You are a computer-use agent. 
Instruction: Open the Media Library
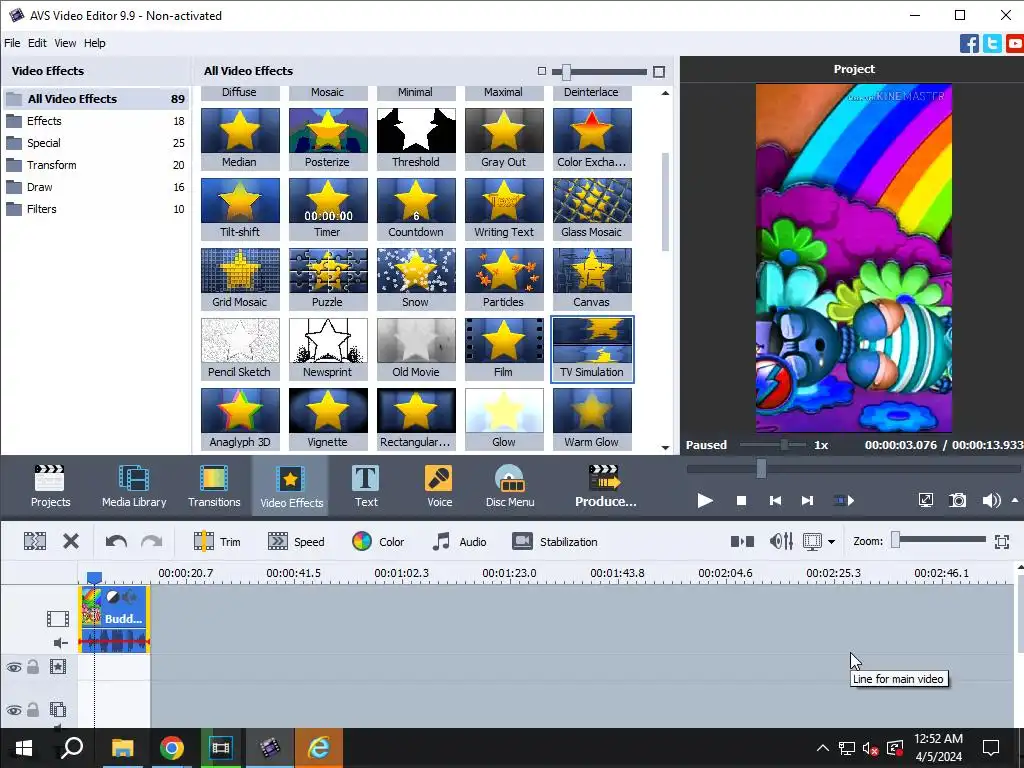[134, 486]
